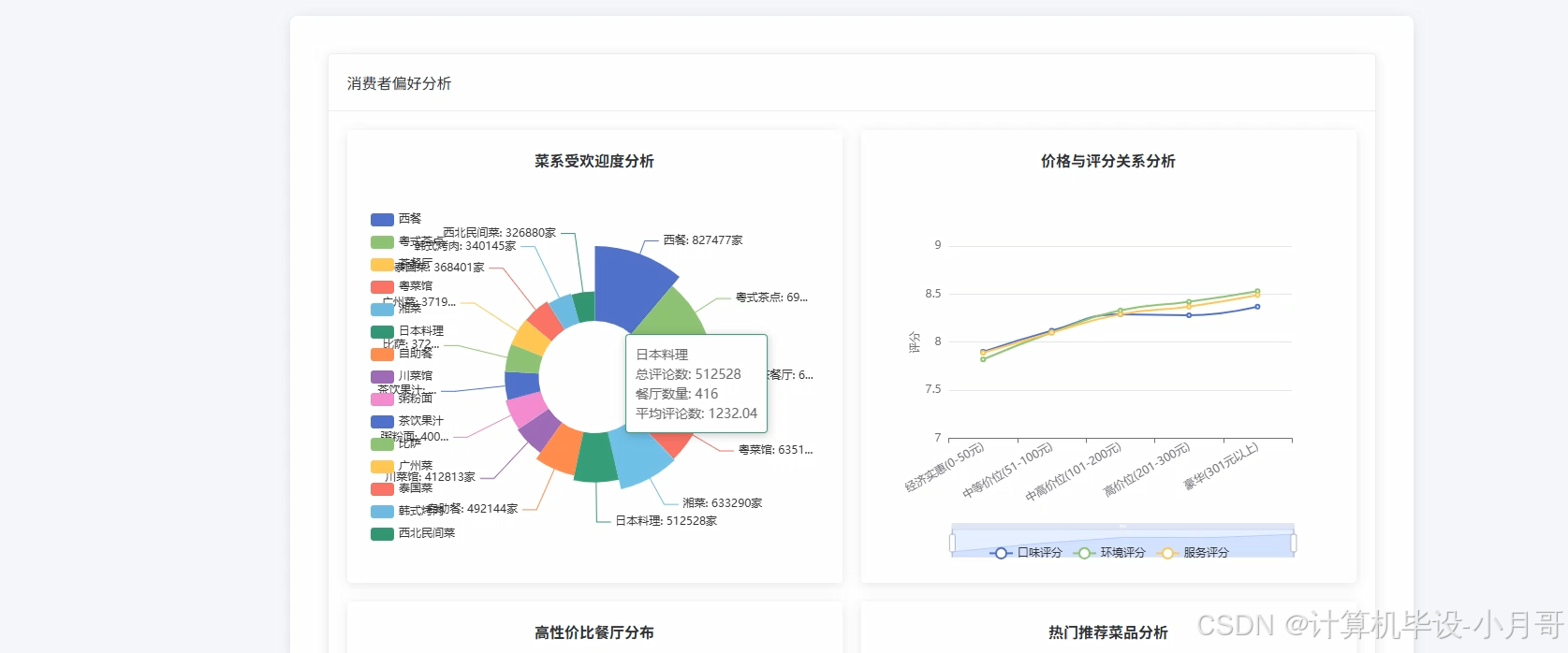This screenshot has width=1568, height=653.
Task: Click the 评分 y-axis title
Action: point(915,342)
